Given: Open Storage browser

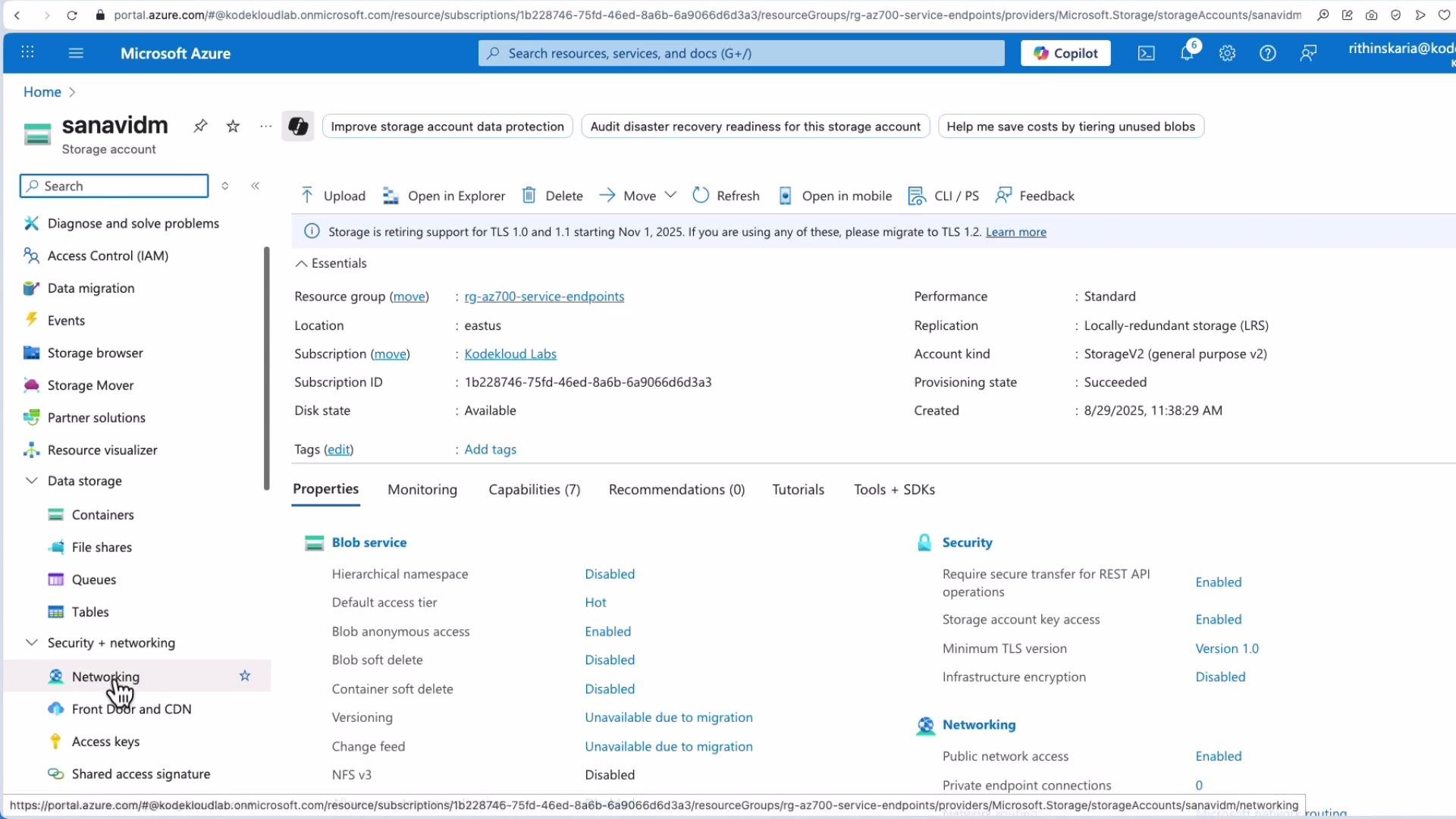Looking at the screenshot, I should 95,353.
